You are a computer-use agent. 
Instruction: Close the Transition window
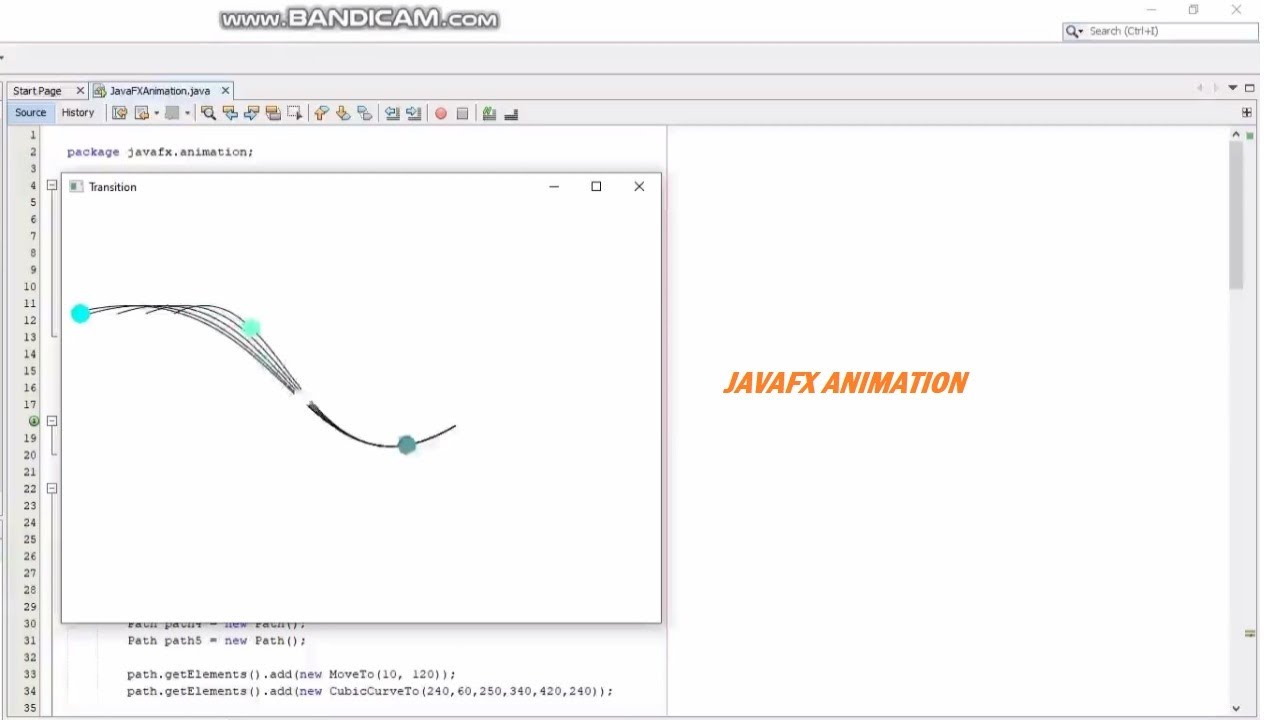point(639,187)
